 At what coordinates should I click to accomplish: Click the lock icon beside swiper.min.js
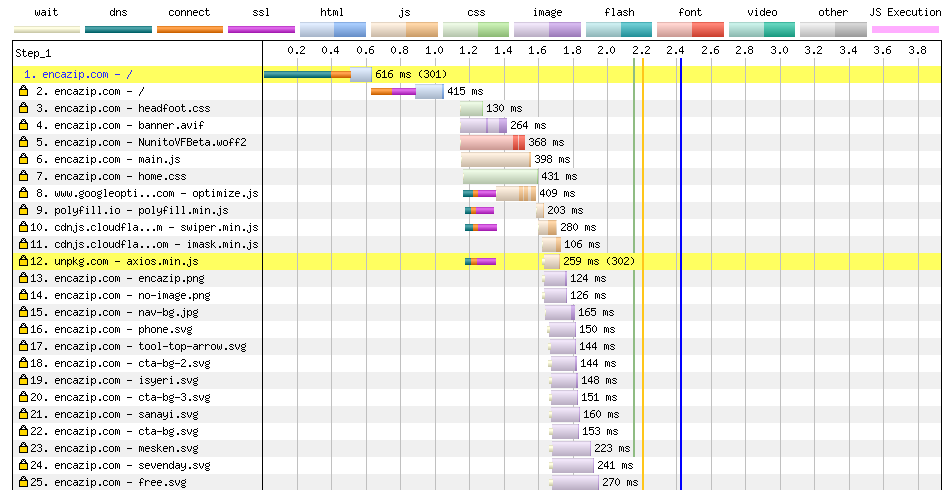point(24,227)
